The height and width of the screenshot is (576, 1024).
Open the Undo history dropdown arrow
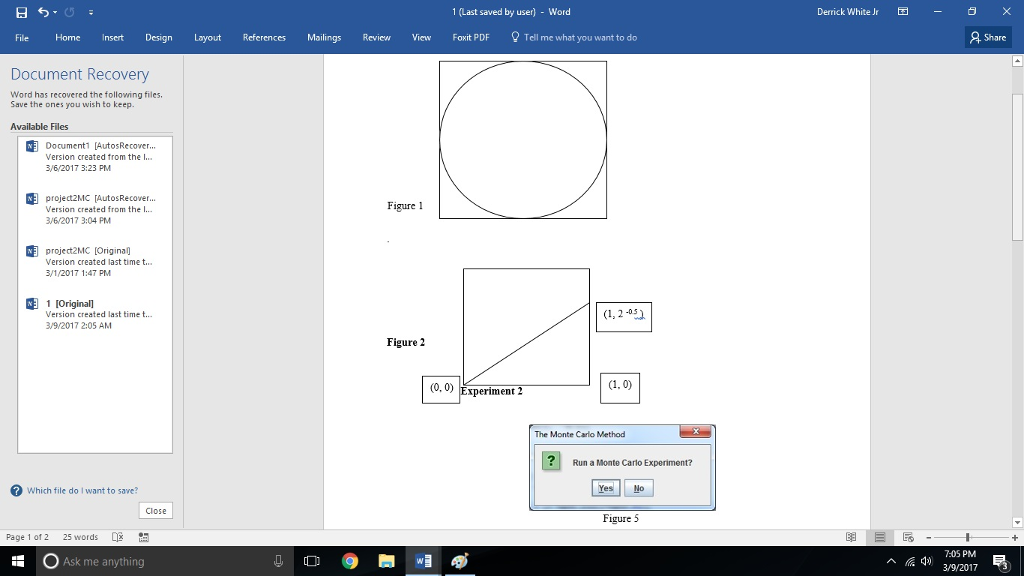click(53, 12)
